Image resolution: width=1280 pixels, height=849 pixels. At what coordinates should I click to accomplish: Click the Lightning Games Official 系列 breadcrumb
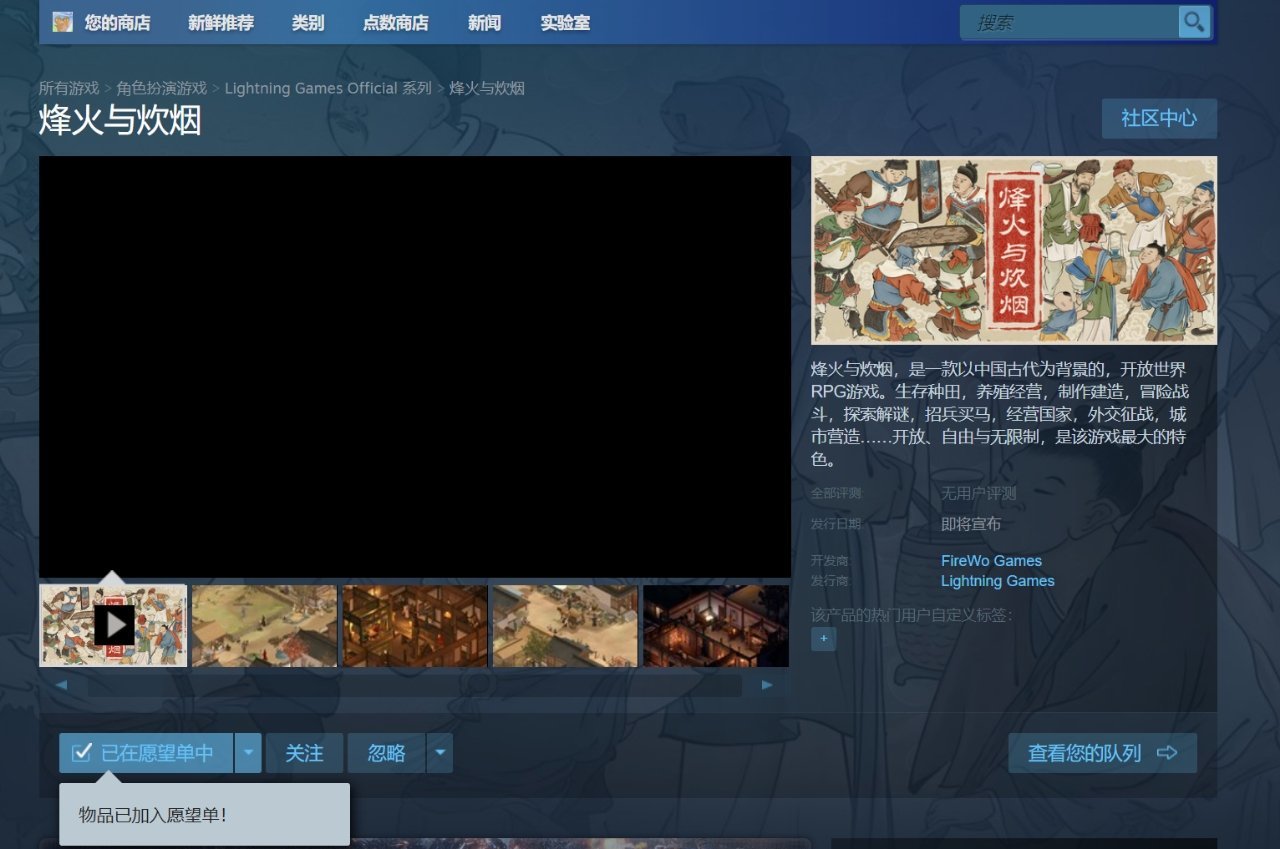click(x=328, y=88)
